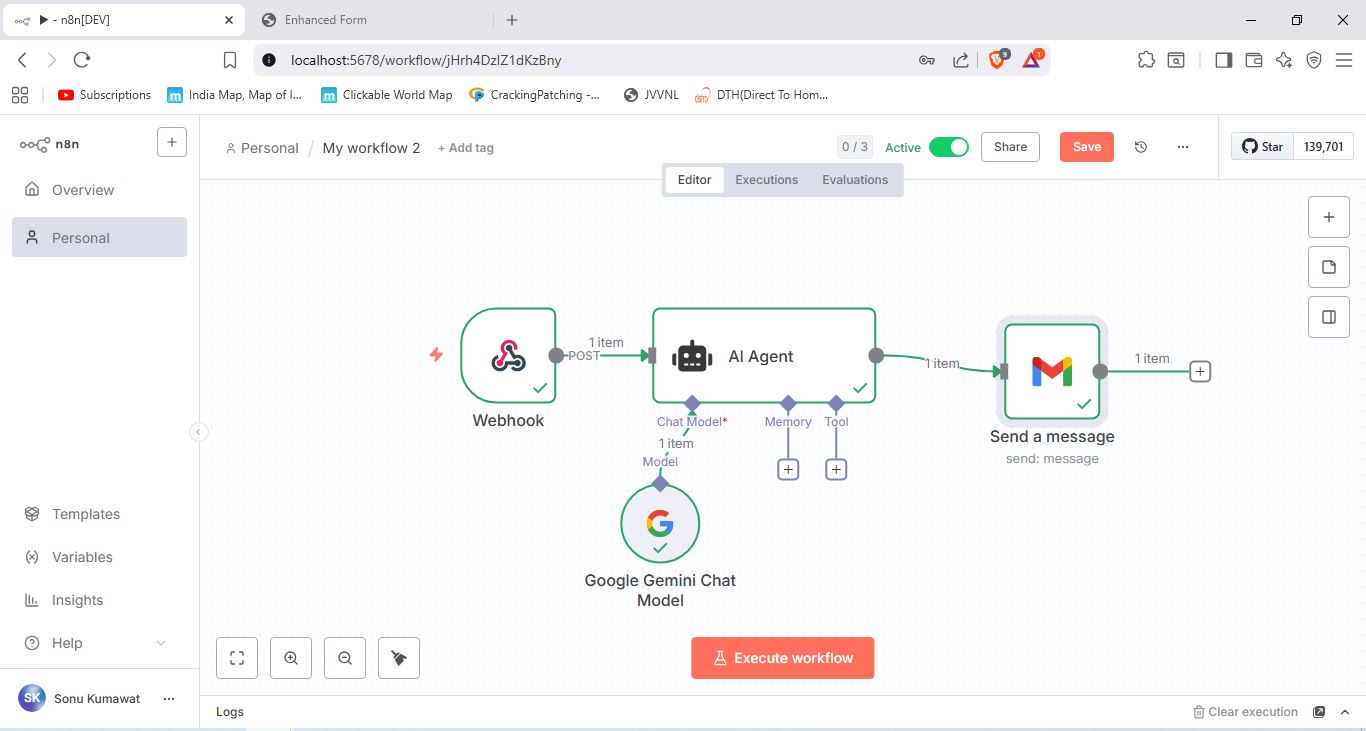Add a Memory sub-node to AI Agent
This screenshot has width=1366, height=731.
[x=788, y=469]
